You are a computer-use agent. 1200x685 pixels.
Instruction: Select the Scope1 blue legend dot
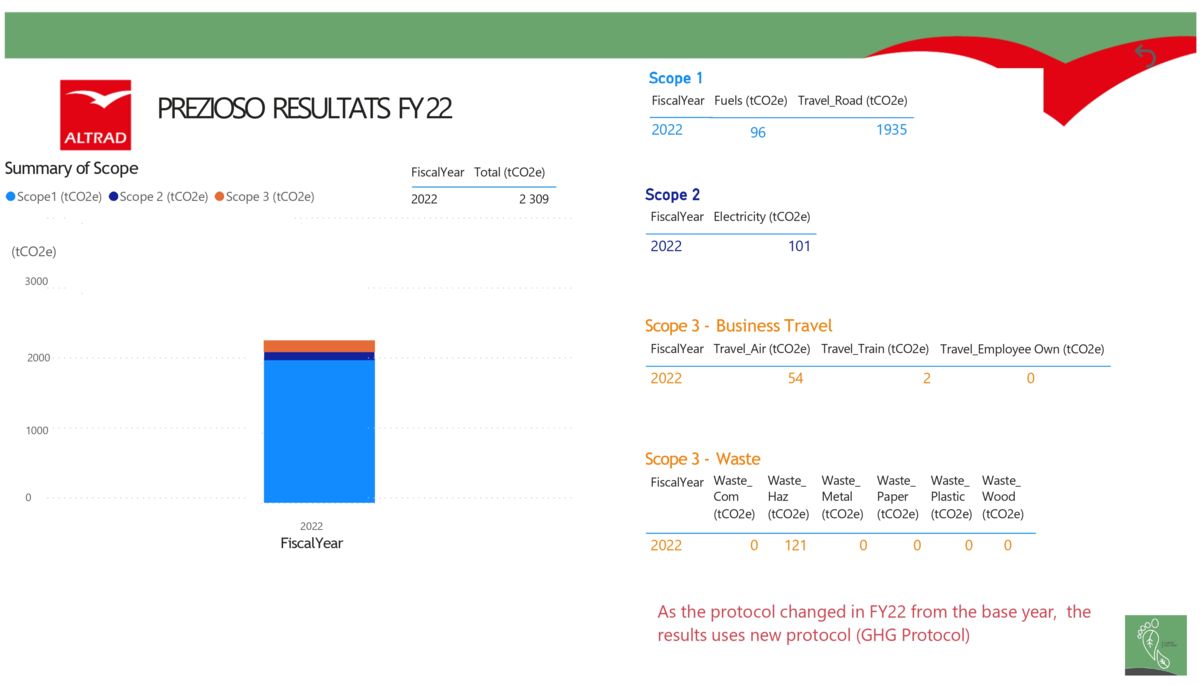coord(10,197)
